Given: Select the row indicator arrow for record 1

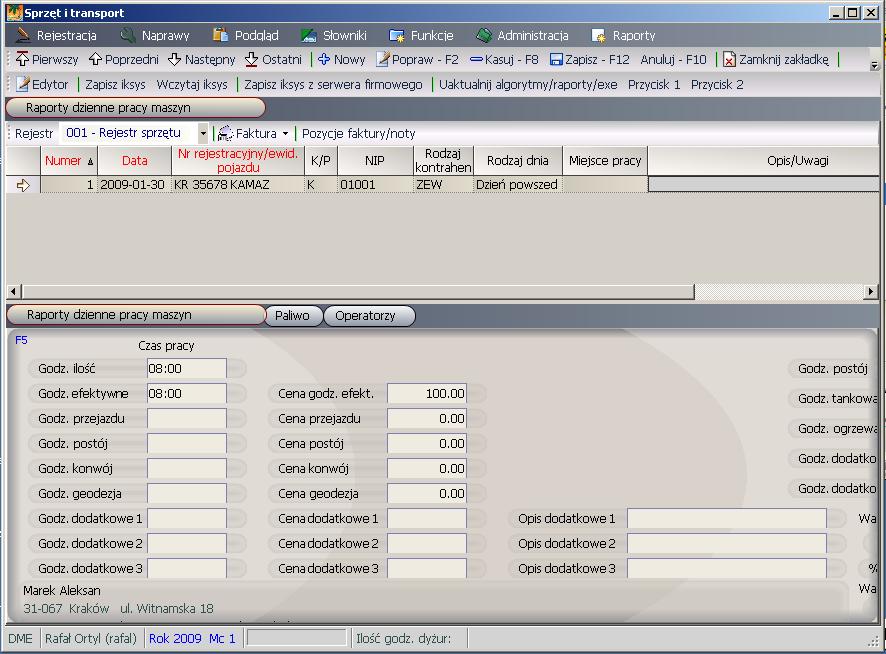Looking at the screenshot, I should pos(23,185).
